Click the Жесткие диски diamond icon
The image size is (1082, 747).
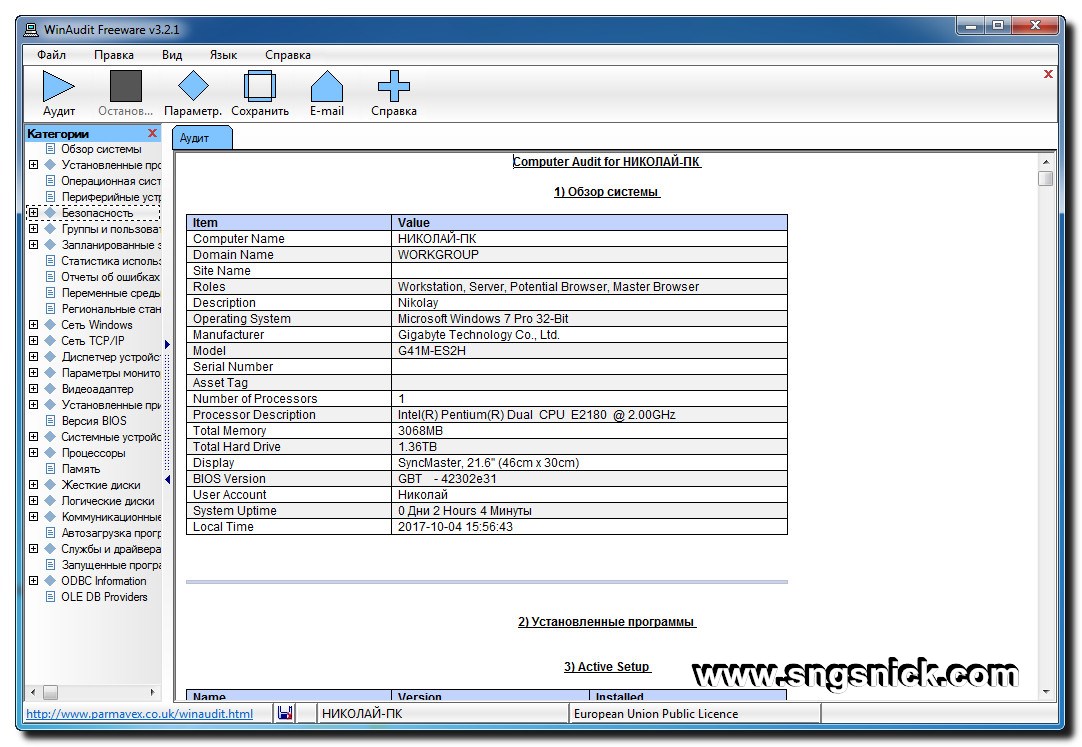pos(50,485)
